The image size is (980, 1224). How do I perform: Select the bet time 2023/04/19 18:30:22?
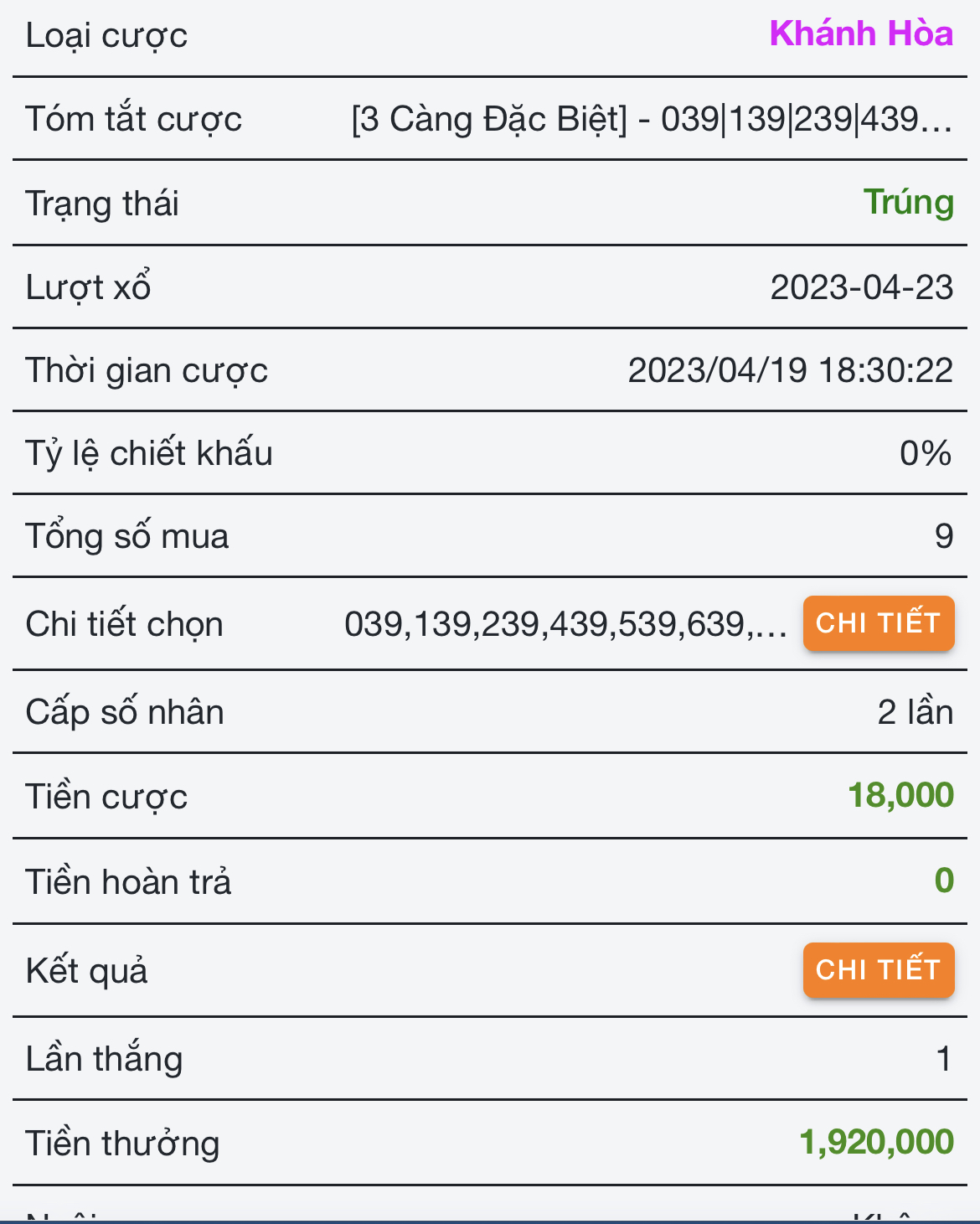click(790, 370)
